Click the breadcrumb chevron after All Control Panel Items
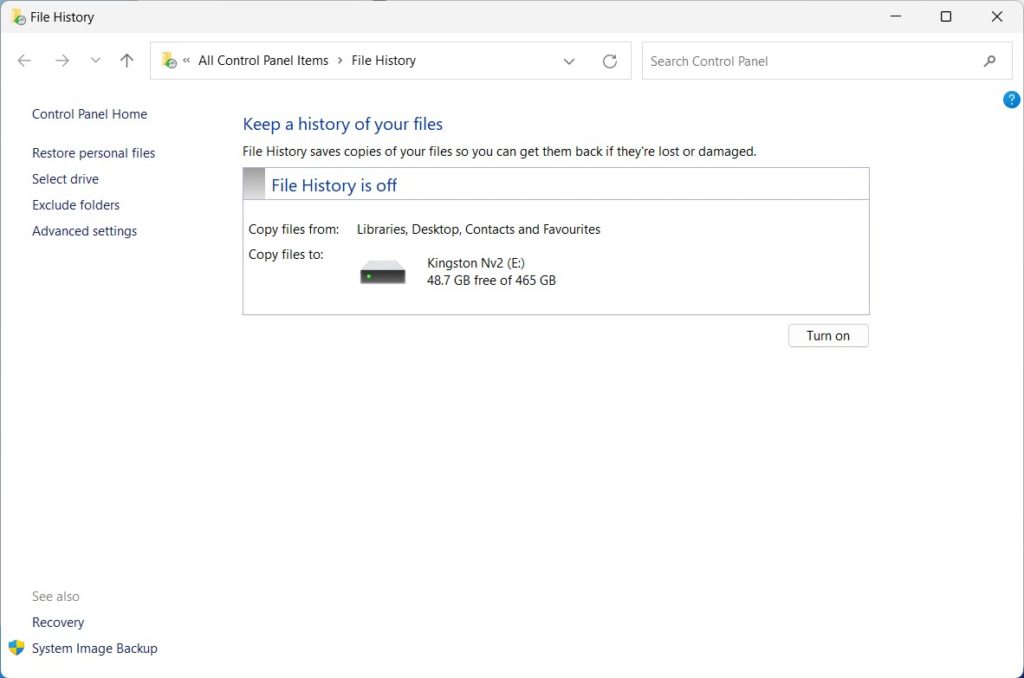The image size is (1024, 678). 340,61
